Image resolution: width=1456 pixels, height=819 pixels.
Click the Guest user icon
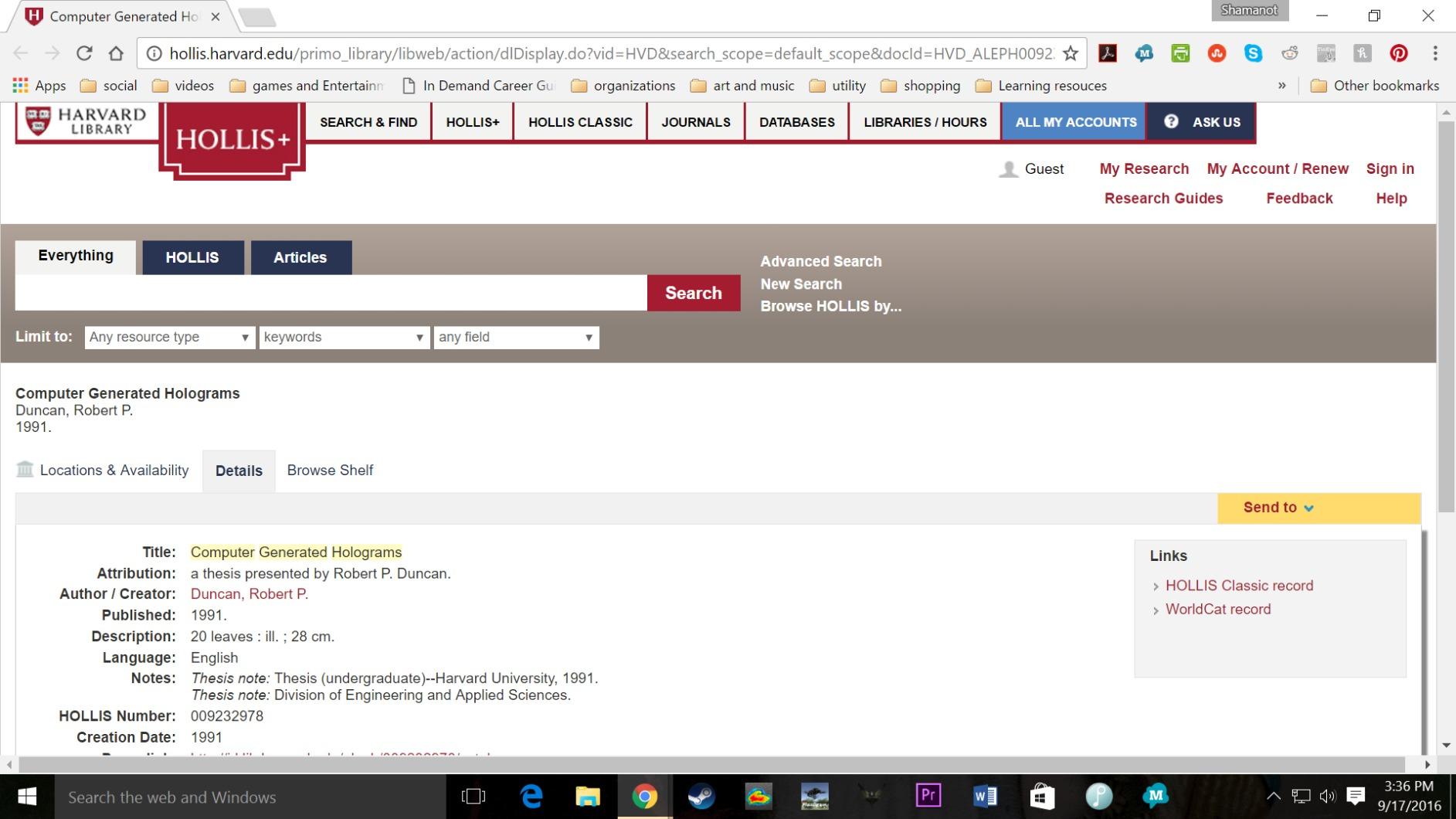click(x=1008, y=169)
